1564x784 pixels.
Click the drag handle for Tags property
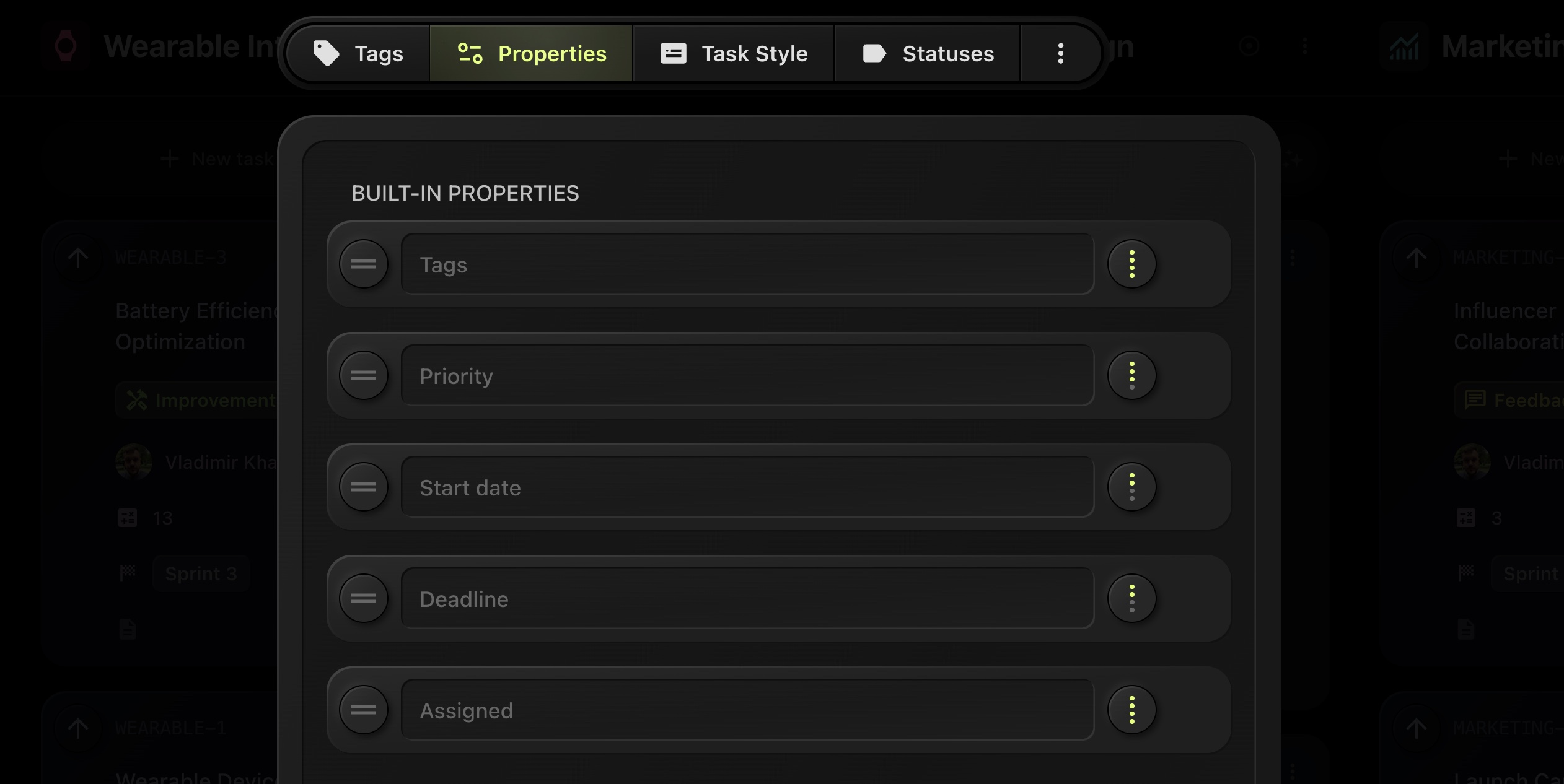(364, 264)
